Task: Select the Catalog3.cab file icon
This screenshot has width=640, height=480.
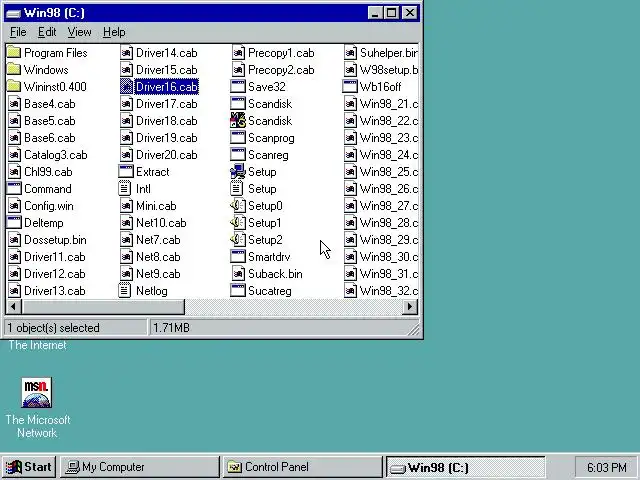Action: [14, 155]
